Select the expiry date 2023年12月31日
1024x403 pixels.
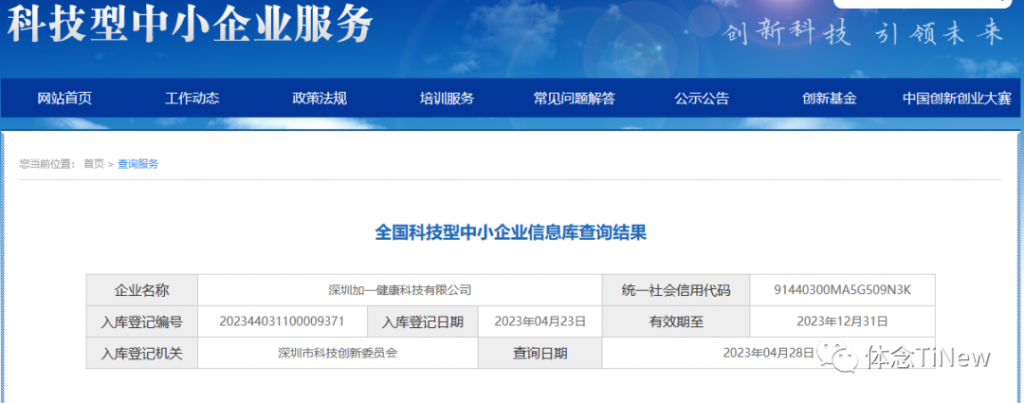(842, 321)
